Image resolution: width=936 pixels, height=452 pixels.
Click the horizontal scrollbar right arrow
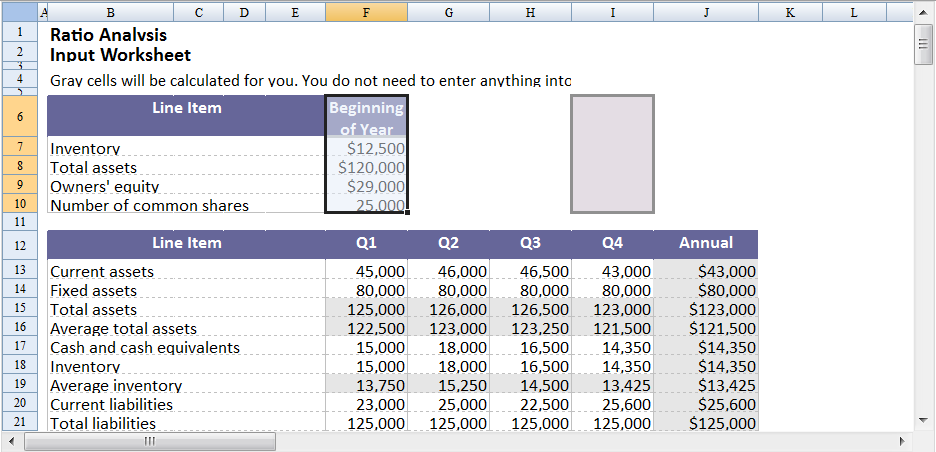pos(901,441)
